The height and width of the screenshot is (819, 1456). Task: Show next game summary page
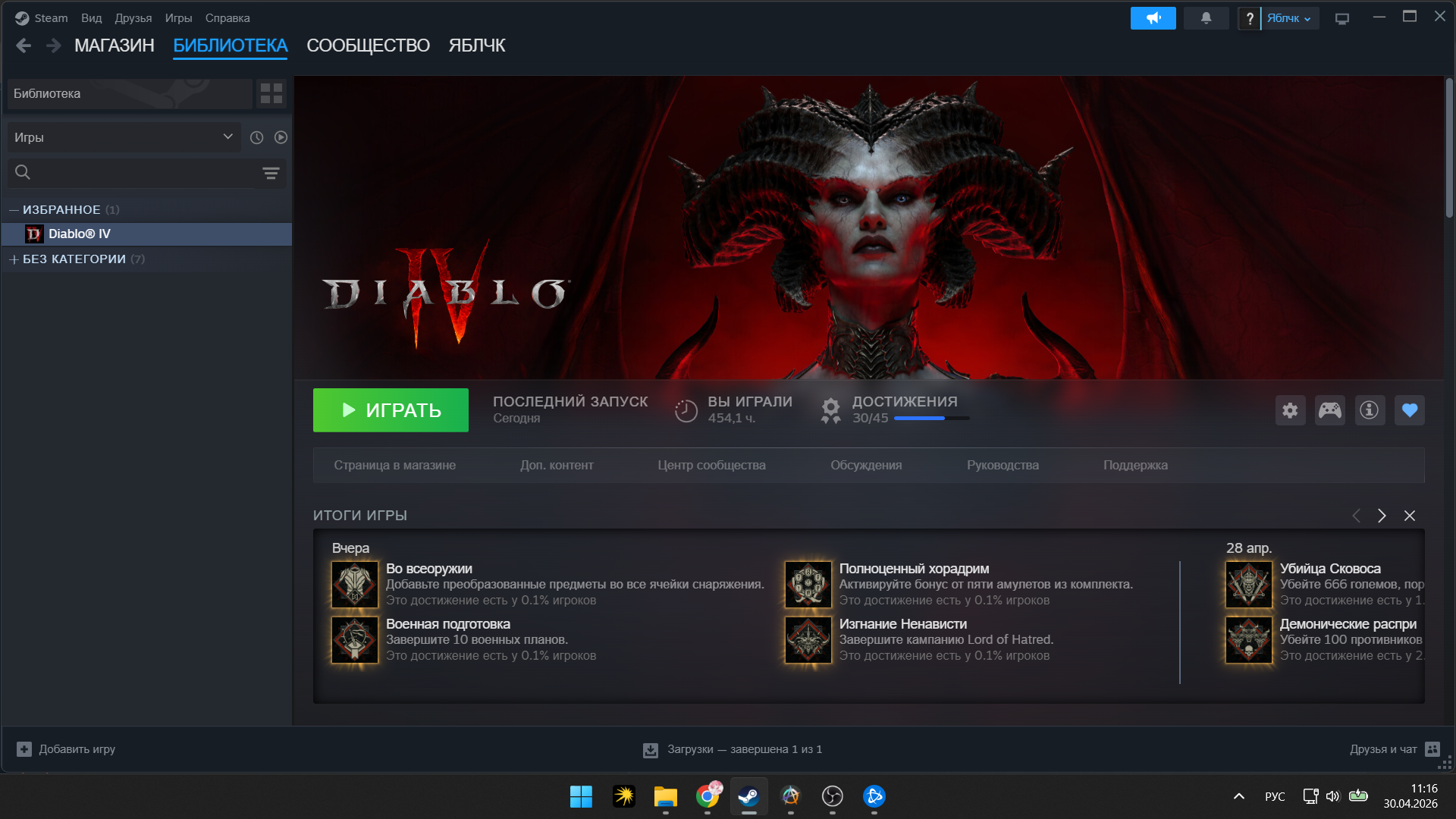click(x=1382, y=516)
